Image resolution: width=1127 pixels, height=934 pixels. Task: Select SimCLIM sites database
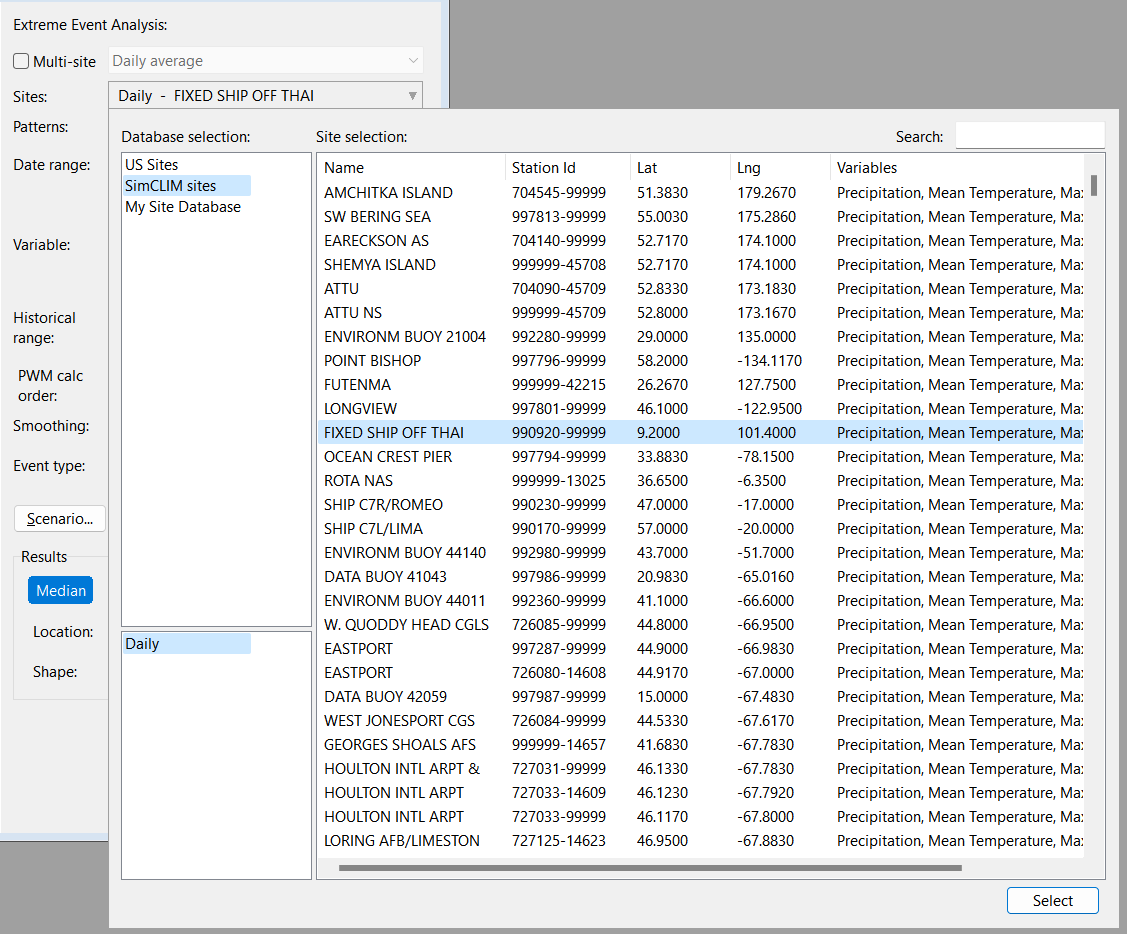pos(187,186)
